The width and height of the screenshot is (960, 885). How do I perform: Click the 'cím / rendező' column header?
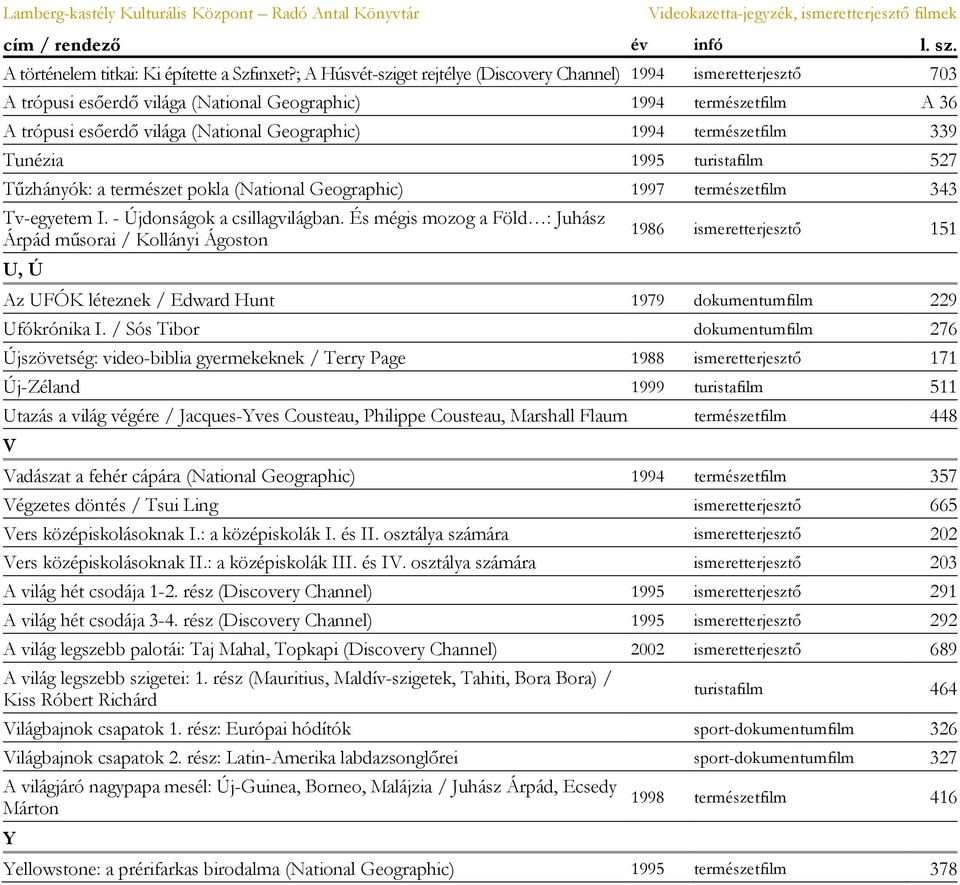(x=62, y=45)
